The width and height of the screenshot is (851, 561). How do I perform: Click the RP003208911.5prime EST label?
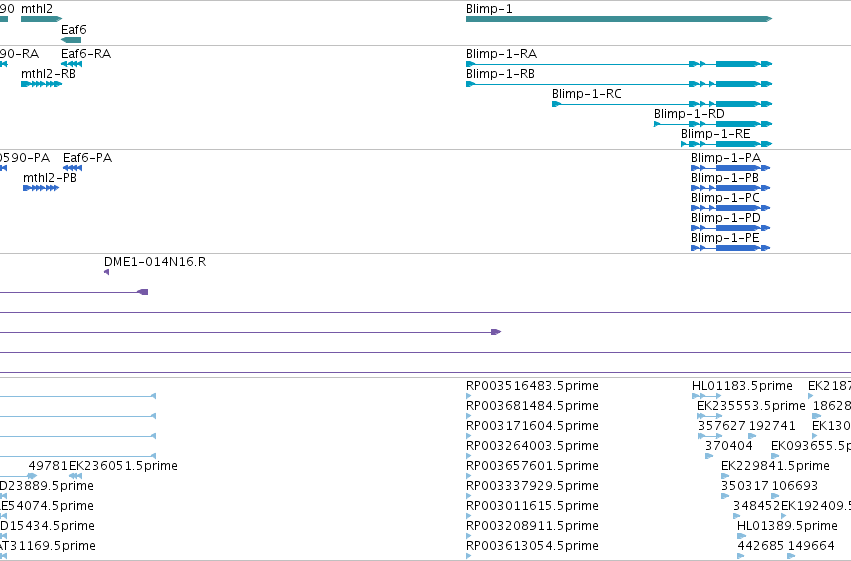coord(532,526)
